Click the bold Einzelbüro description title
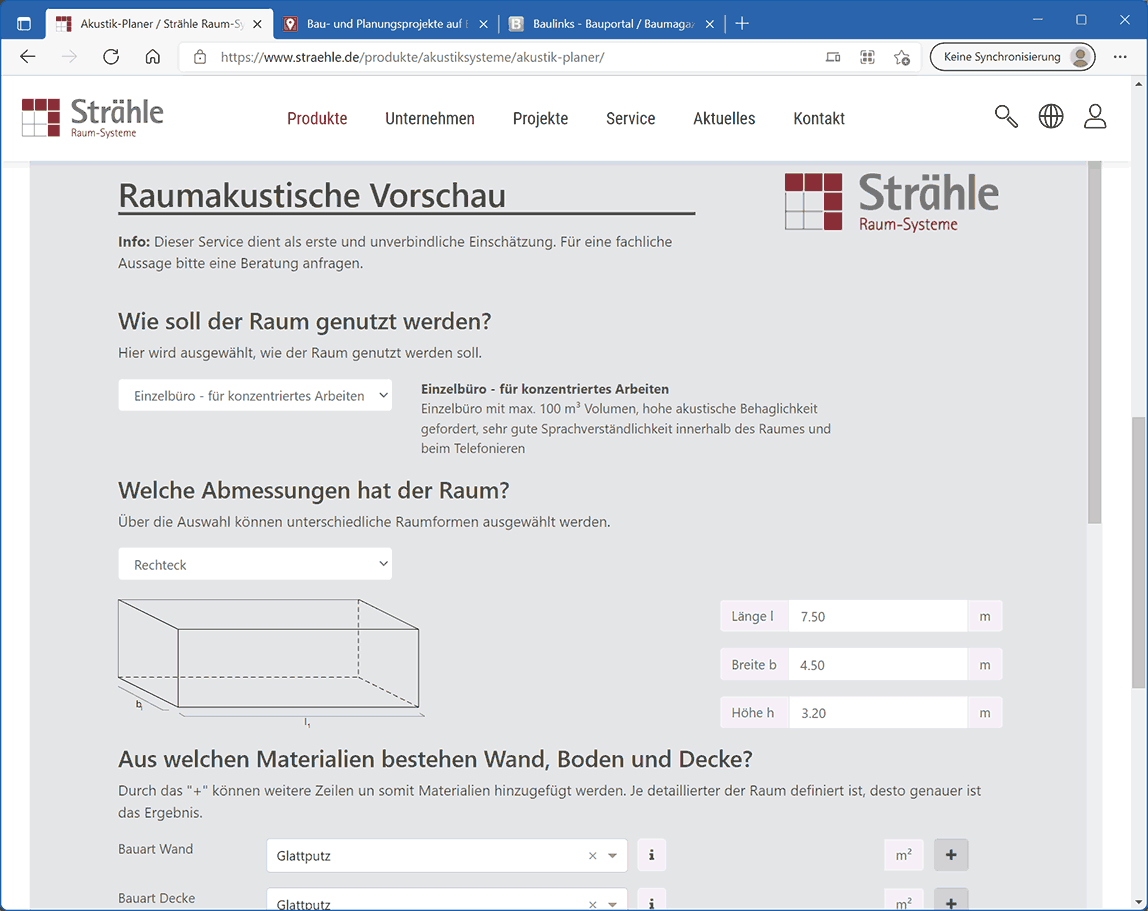The height and width of the screenshot is (911, 1148). pyautogui.click(x=545, y=389)
